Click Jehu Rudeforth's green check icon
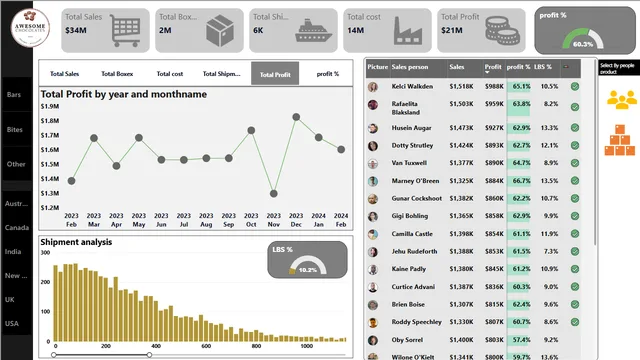The image size is (640, 360). coord(575,251)
